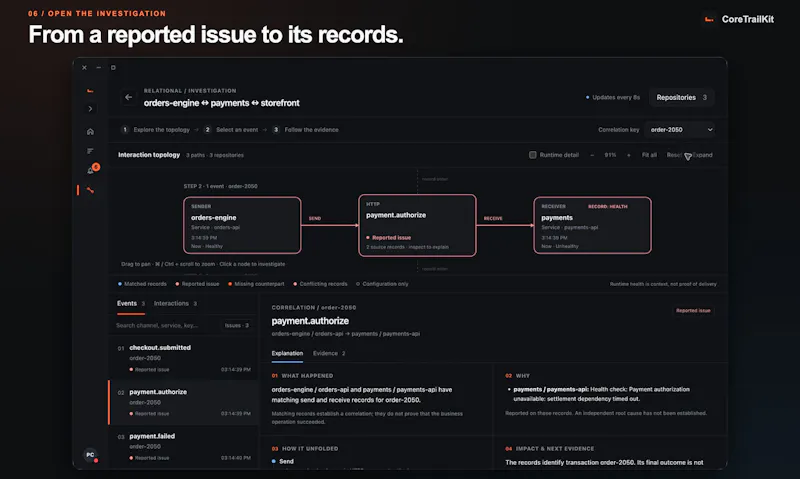Click the 04 IMPACT & NEXT EVIDENCE heading
The height and width of the screenshot is (479, 800).
click(x=549, y=449)
